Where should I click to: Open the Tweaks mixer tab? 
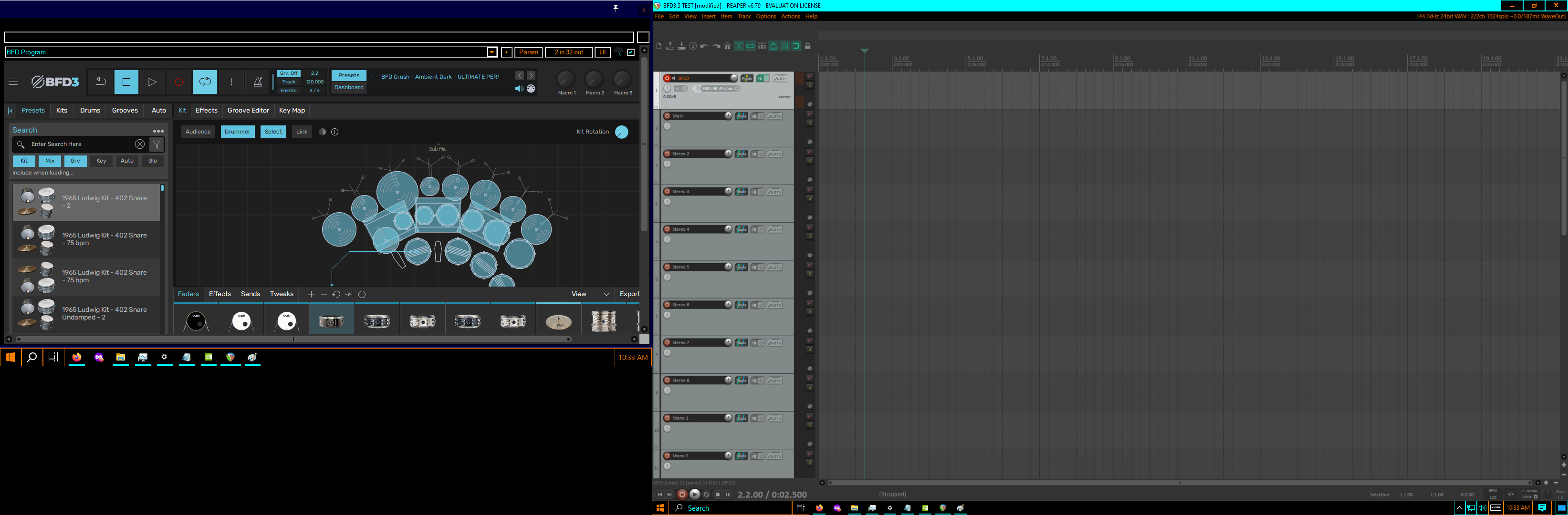coord(282,294)
